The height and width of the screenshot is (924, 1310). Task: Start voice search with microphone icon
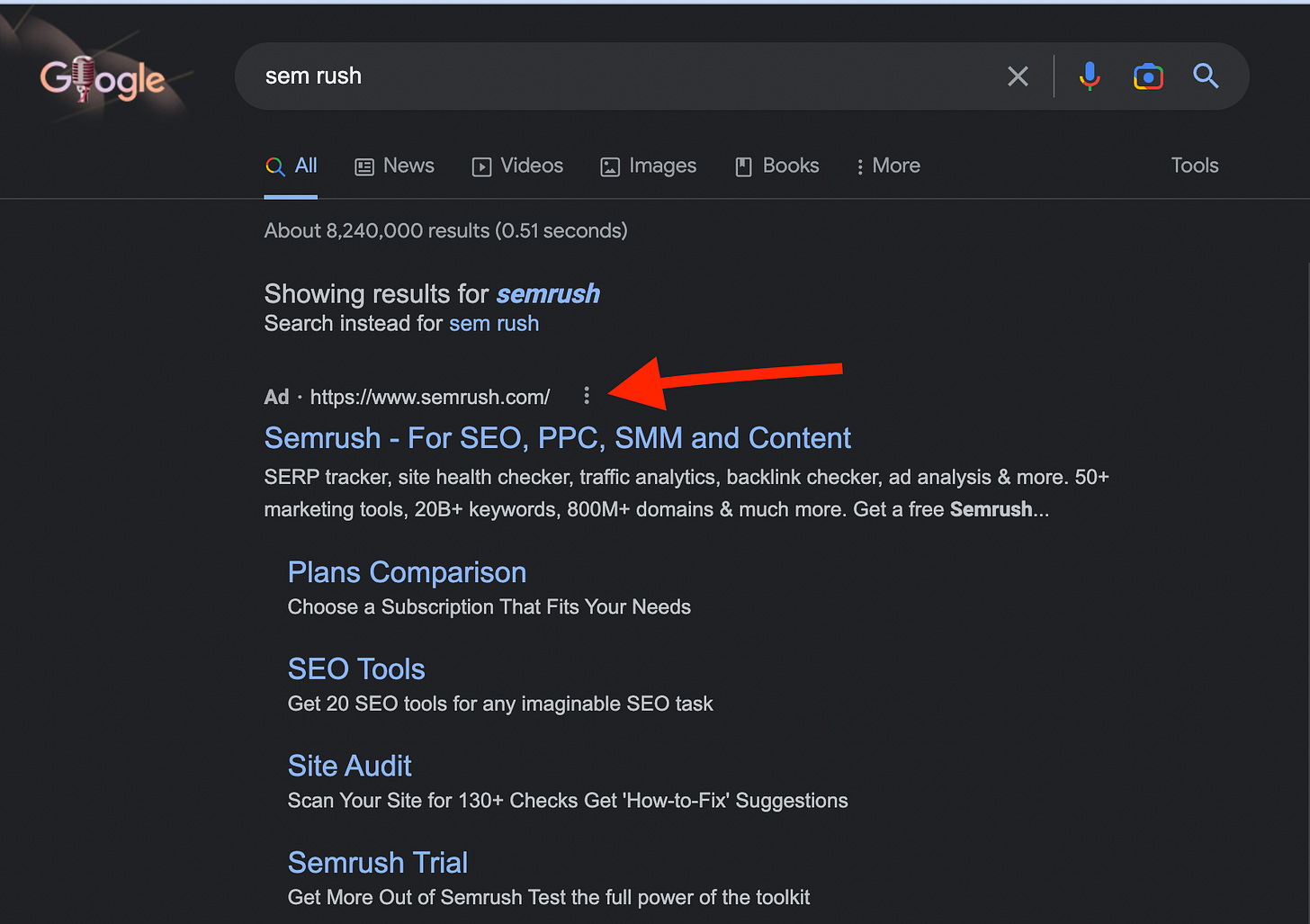(x=1089, y=76)
